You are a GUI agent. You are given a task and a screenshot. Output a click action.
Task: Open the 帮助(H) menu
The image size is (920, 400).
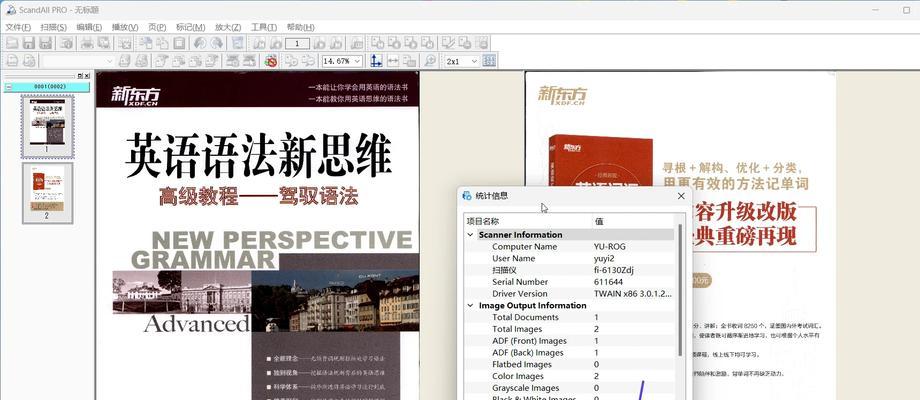click(300, 27)
